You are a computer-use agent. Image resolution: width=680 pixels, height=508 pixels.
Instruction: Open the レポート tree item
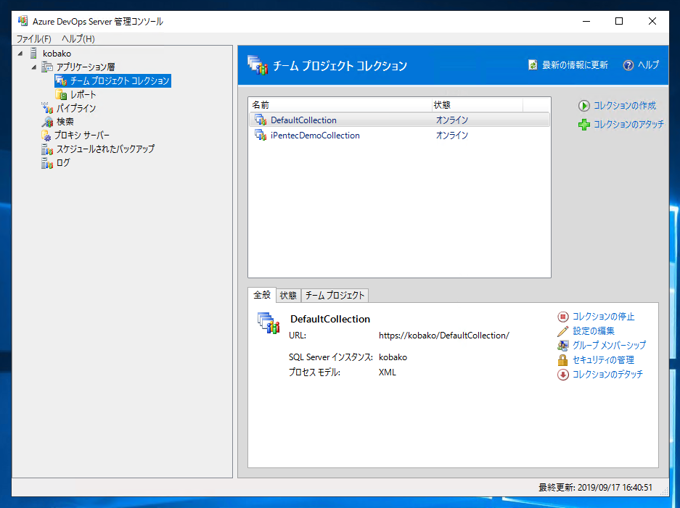pyautogui.click(x=83, y=94)
